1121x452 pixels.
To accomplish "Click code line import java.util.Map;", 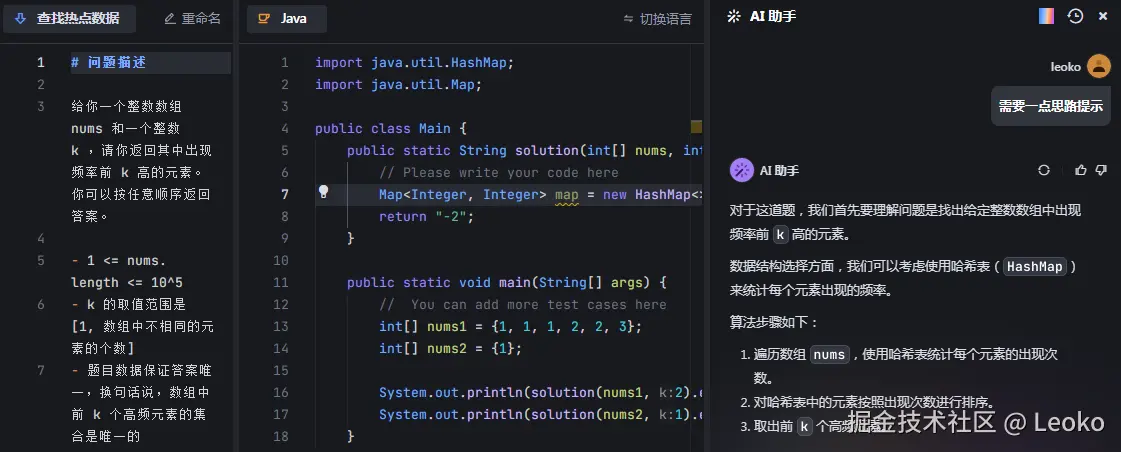I will 399,84.
